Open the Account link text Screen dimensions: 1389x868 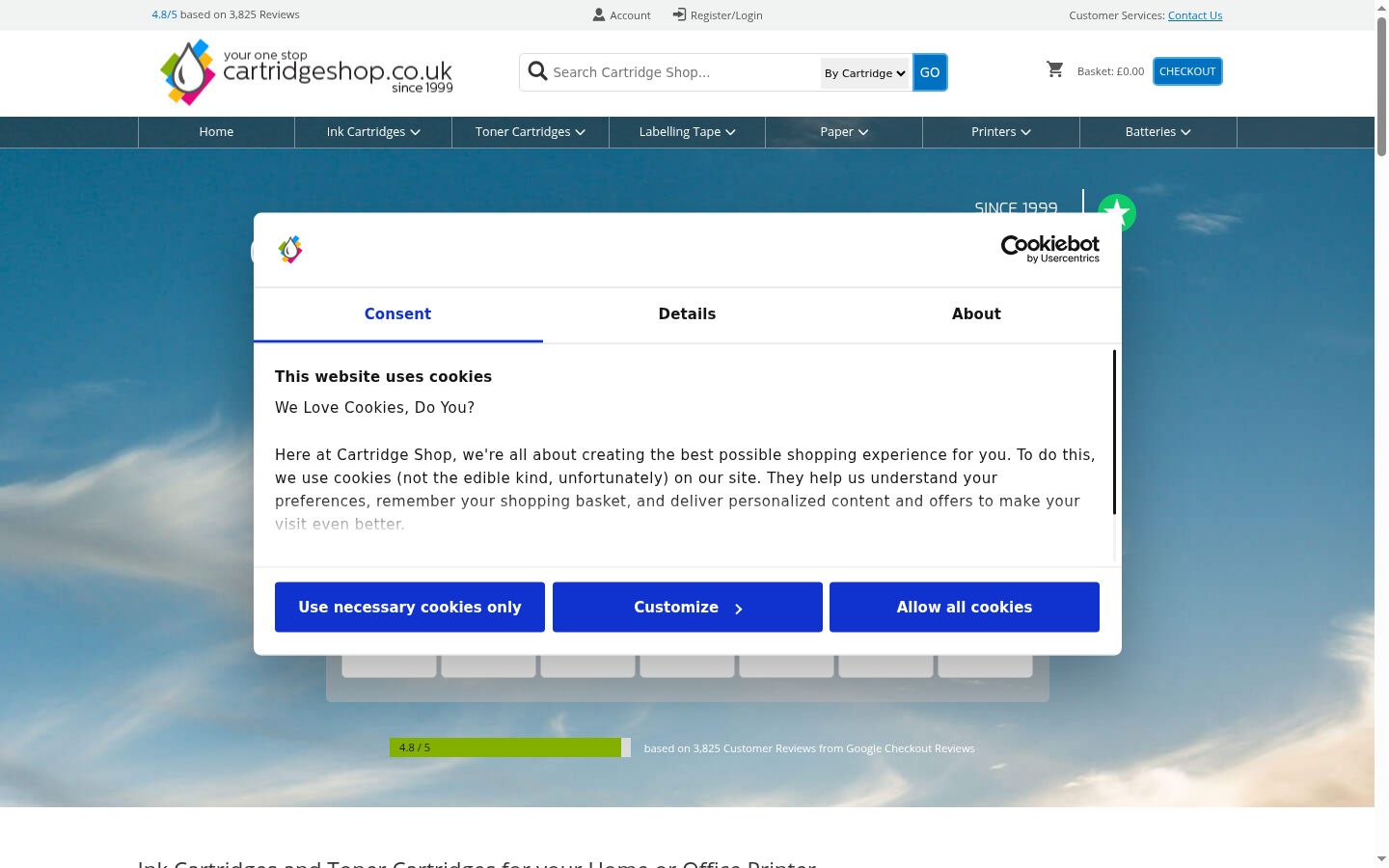pyautogui.click(x=630, y=15)
